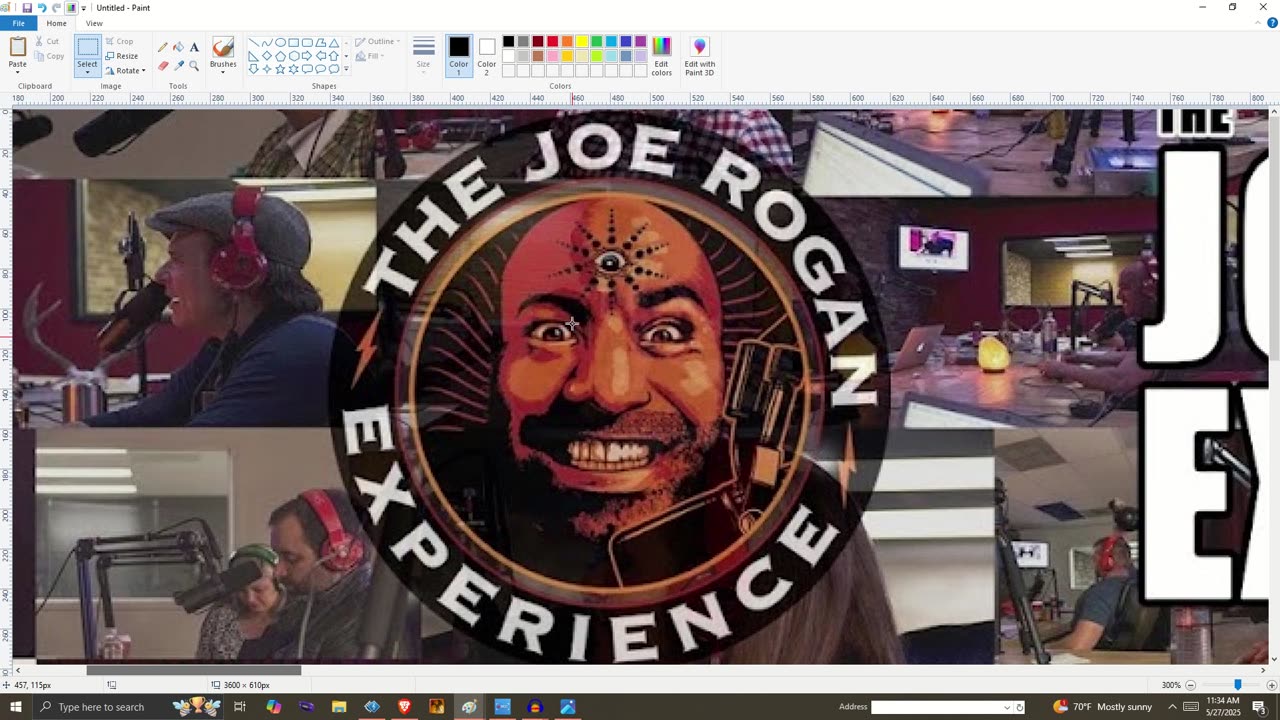1280x720 pixels.
Task: Launch Edit with Paint 3D
Action: [700, 56]
